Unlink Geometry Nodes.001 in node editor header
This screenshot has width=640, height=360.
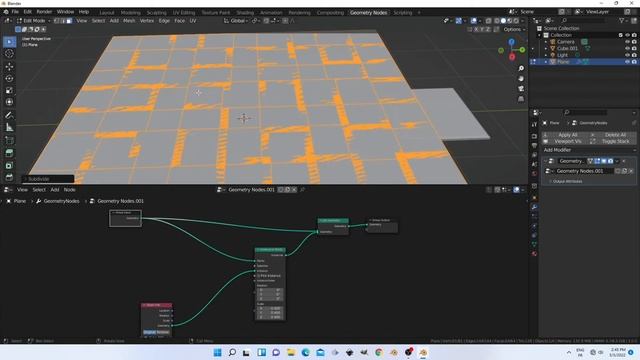(x=294, y=190)
